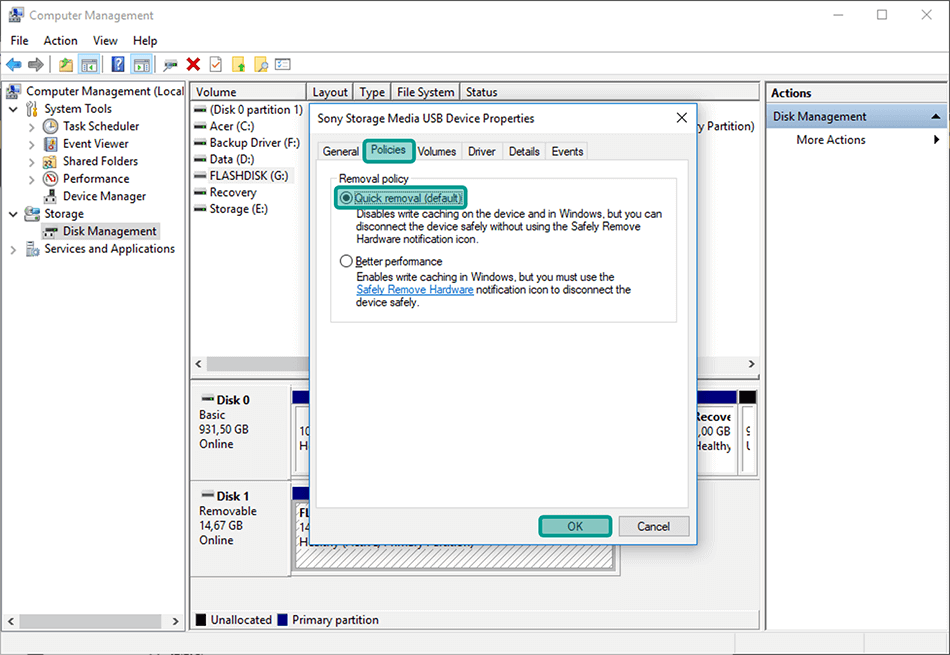Click the blue Help question mark icon
The width and height of the screenshot is (950, 655).
(x=118, y=64)
